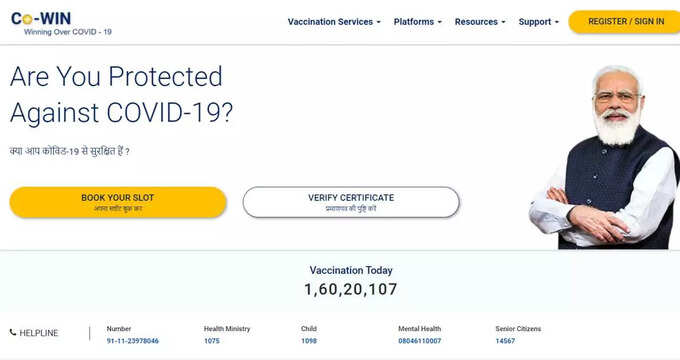Click the HELPLINE label
The image size is (680, 360).
click(x=39, y=333)
